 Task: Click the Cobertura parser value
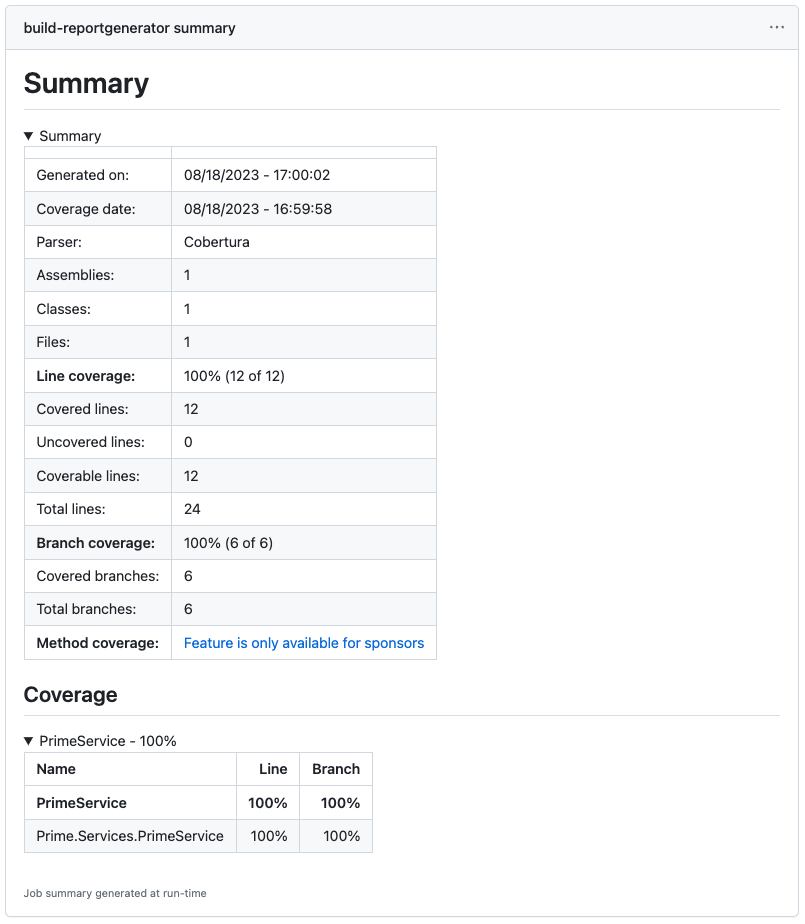217,242
